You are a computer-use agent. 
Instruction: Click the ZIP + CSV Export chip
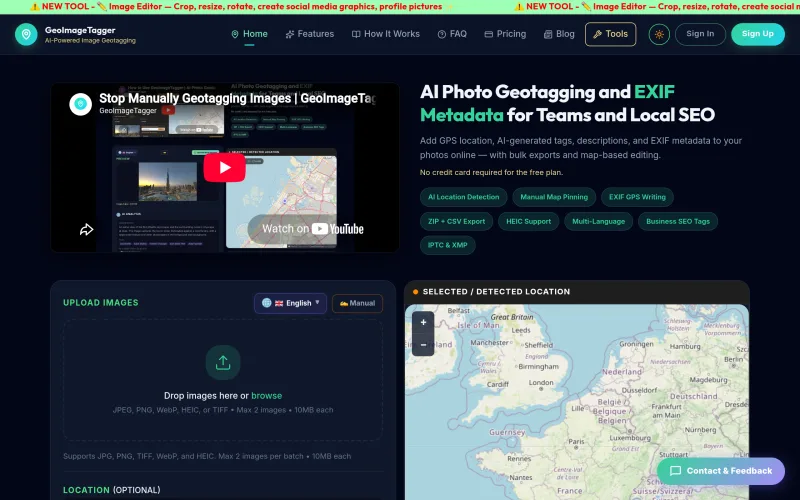tap(456, 221)
